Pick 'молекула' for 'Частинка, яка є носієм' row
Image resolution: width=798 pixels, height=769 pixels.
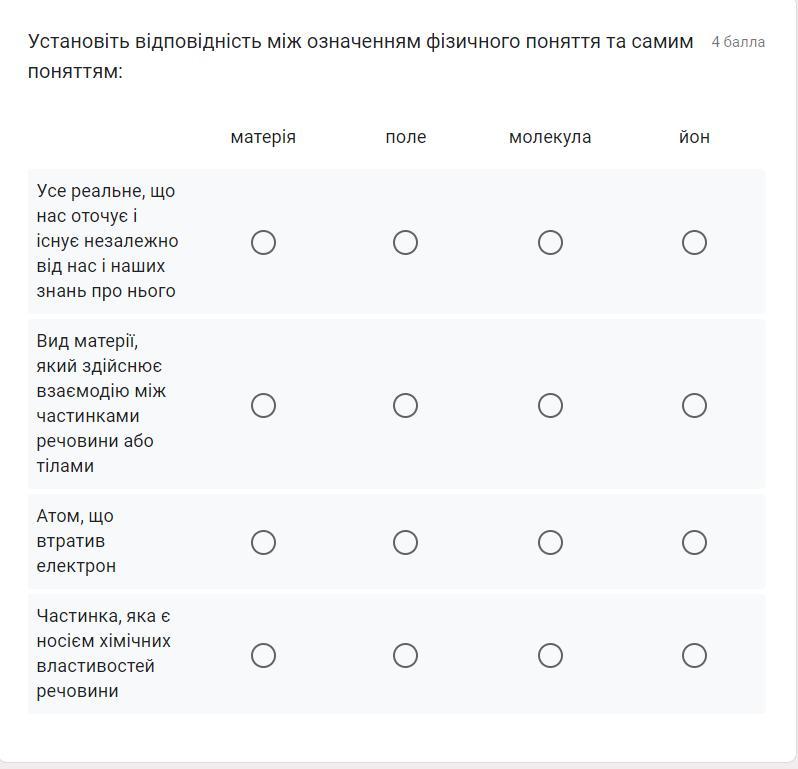[550, 655]
